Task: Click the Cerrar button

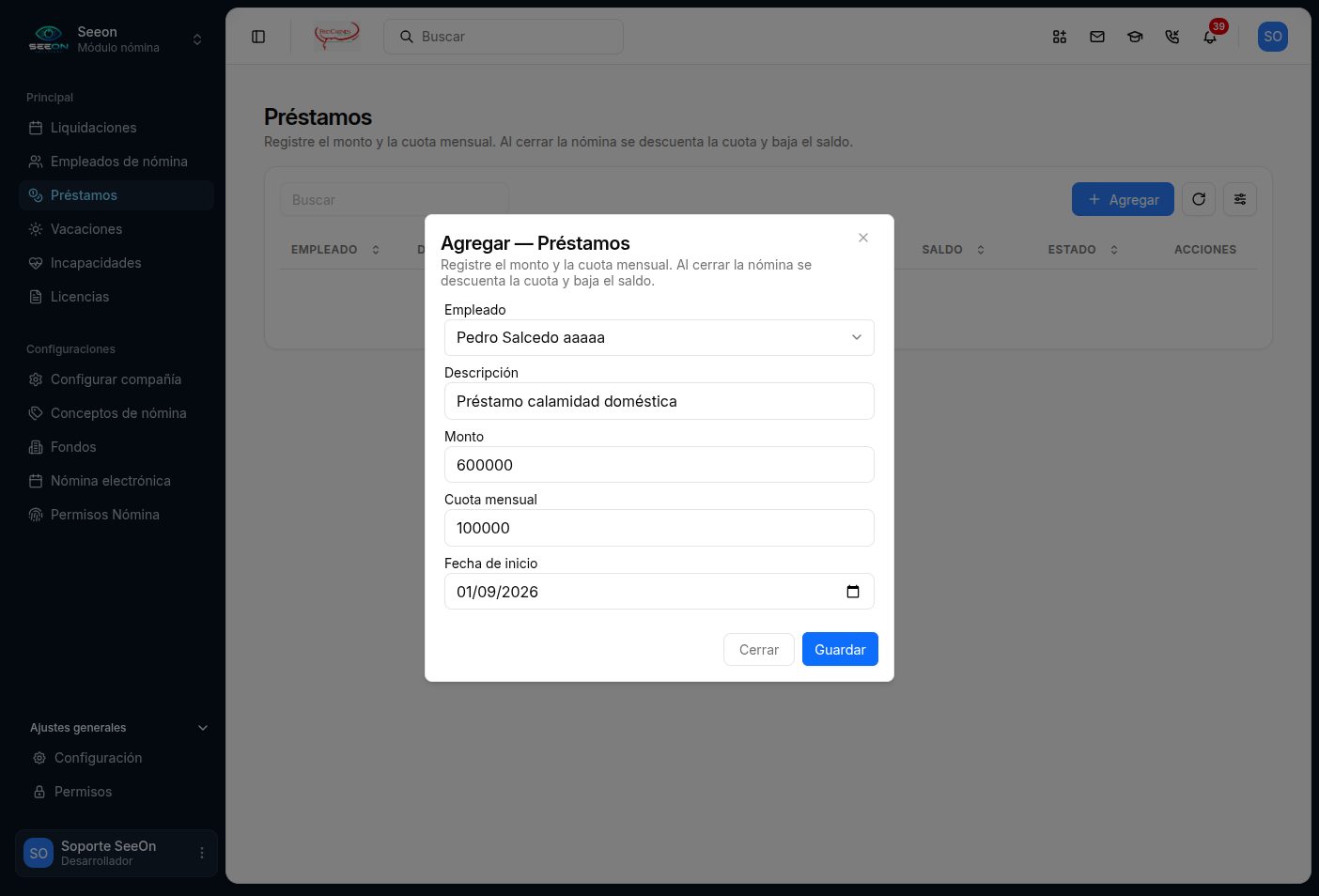Action: (x=759, y=650)
